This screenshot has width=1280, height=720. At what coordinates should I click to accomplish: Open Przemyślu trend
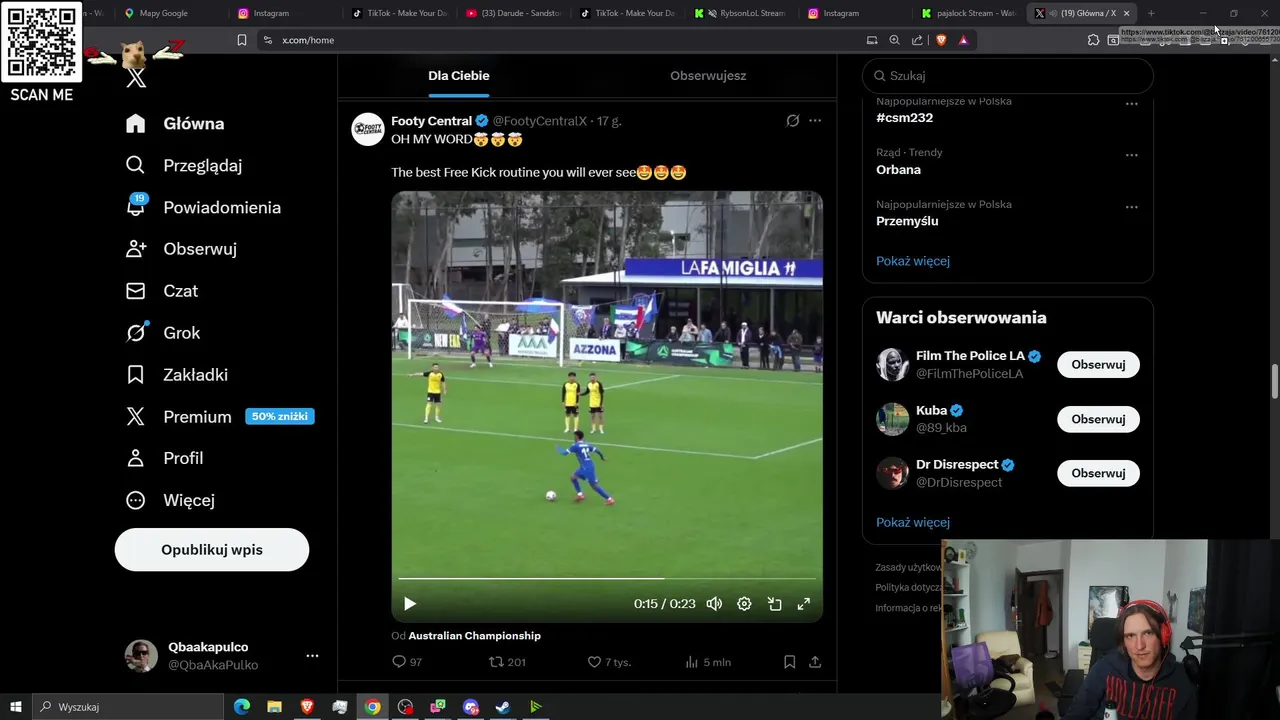(x=907, y=221)
